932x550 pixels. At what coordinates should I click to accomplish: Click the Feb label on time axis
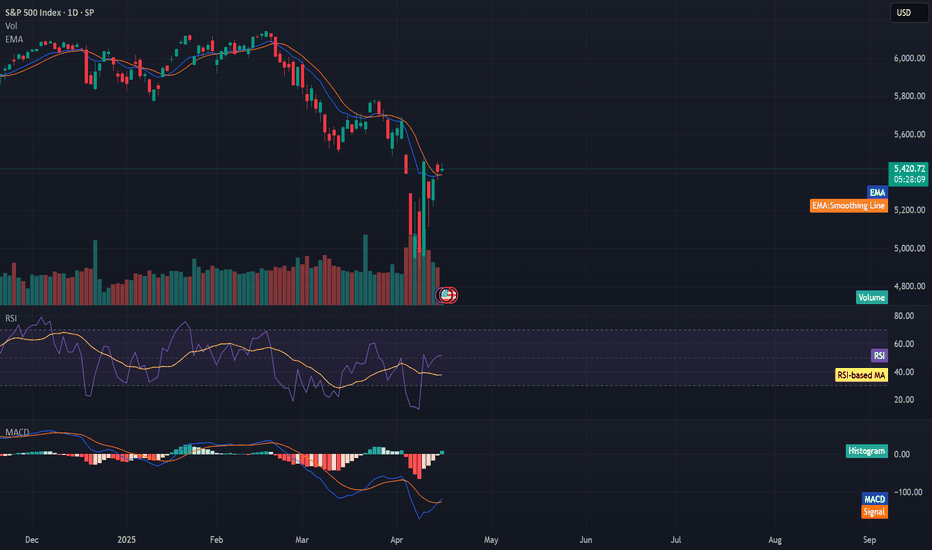coord(216,540)
